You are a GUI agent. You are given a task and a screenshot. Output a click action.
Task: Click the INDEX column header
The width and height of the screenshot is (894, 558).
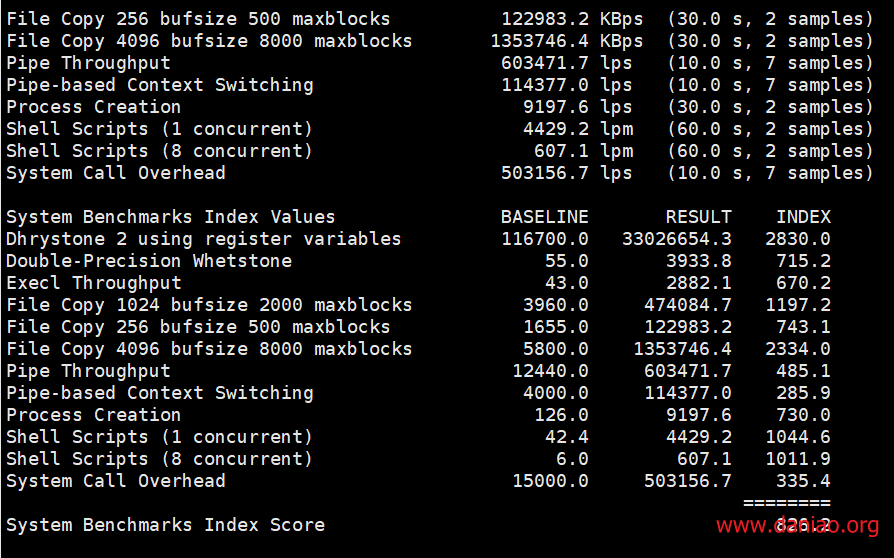803,217
